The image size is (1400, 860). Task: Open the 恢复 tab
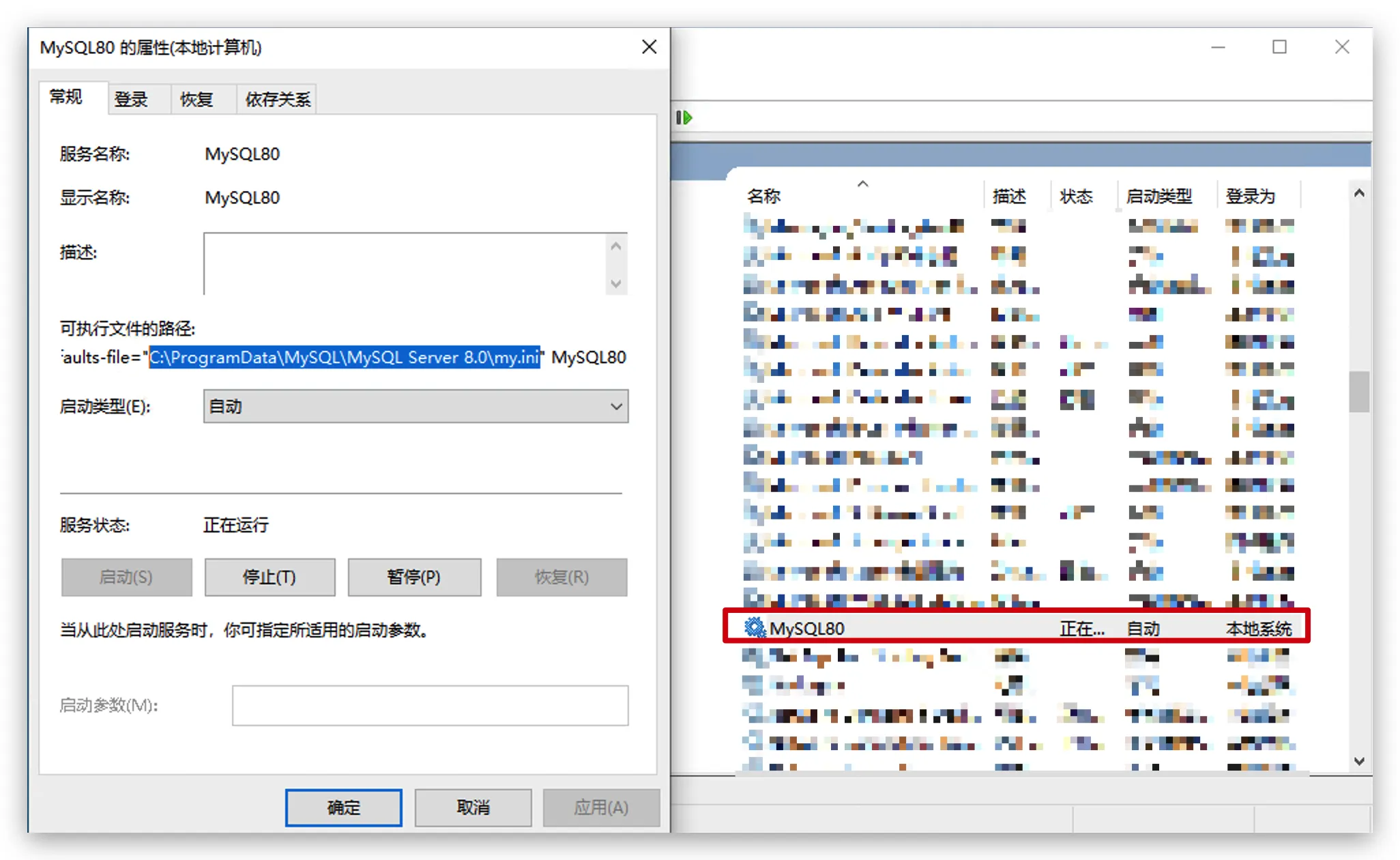point(196,100)
